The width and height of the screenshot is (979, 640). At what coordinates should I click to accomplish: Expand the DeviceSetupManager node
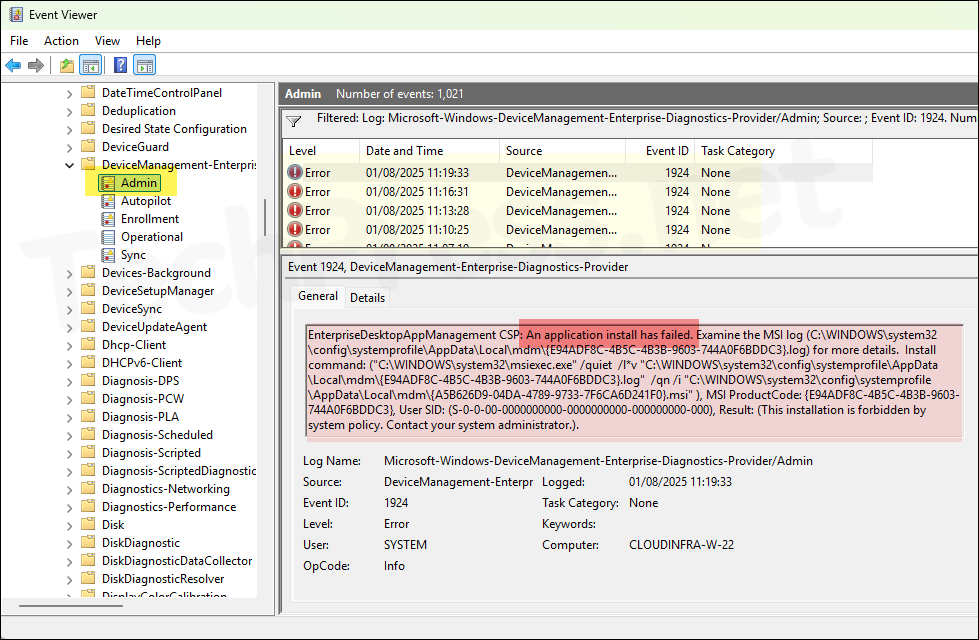pos(69,292)
